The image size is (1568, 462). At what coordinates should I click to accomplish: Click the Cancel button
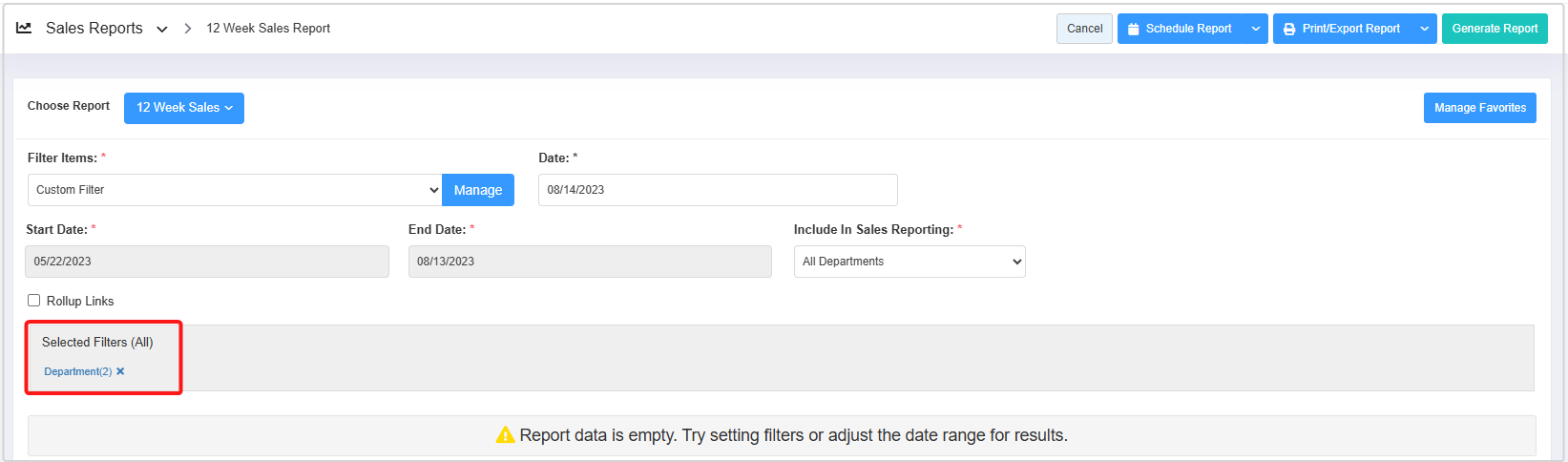pyautogui.click(x=1084, y=29)
